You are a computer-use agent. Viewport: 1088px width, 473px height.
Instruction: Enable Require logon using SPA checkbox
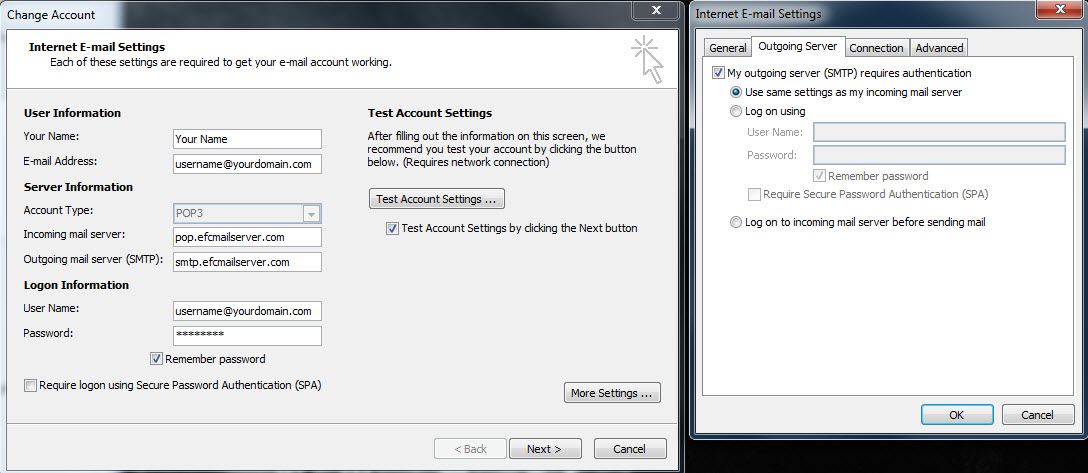(x=30, y=385)
